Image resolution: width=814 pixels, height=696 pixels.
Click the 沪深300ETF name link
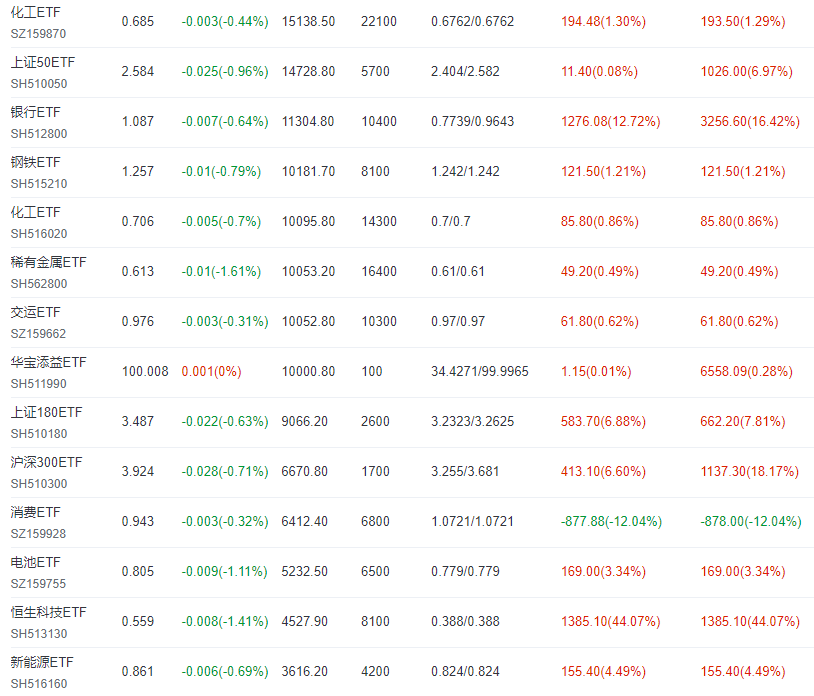(x=46, y=462)
